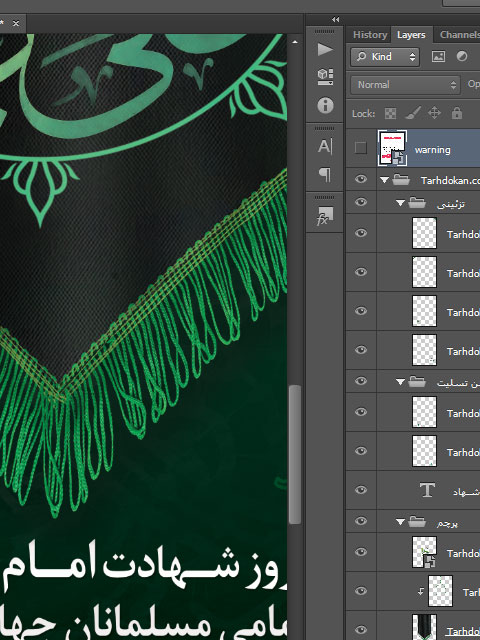Click the canvas scrollbar up arrow
The width and height of the screenshot is (480, 640).
295,42
